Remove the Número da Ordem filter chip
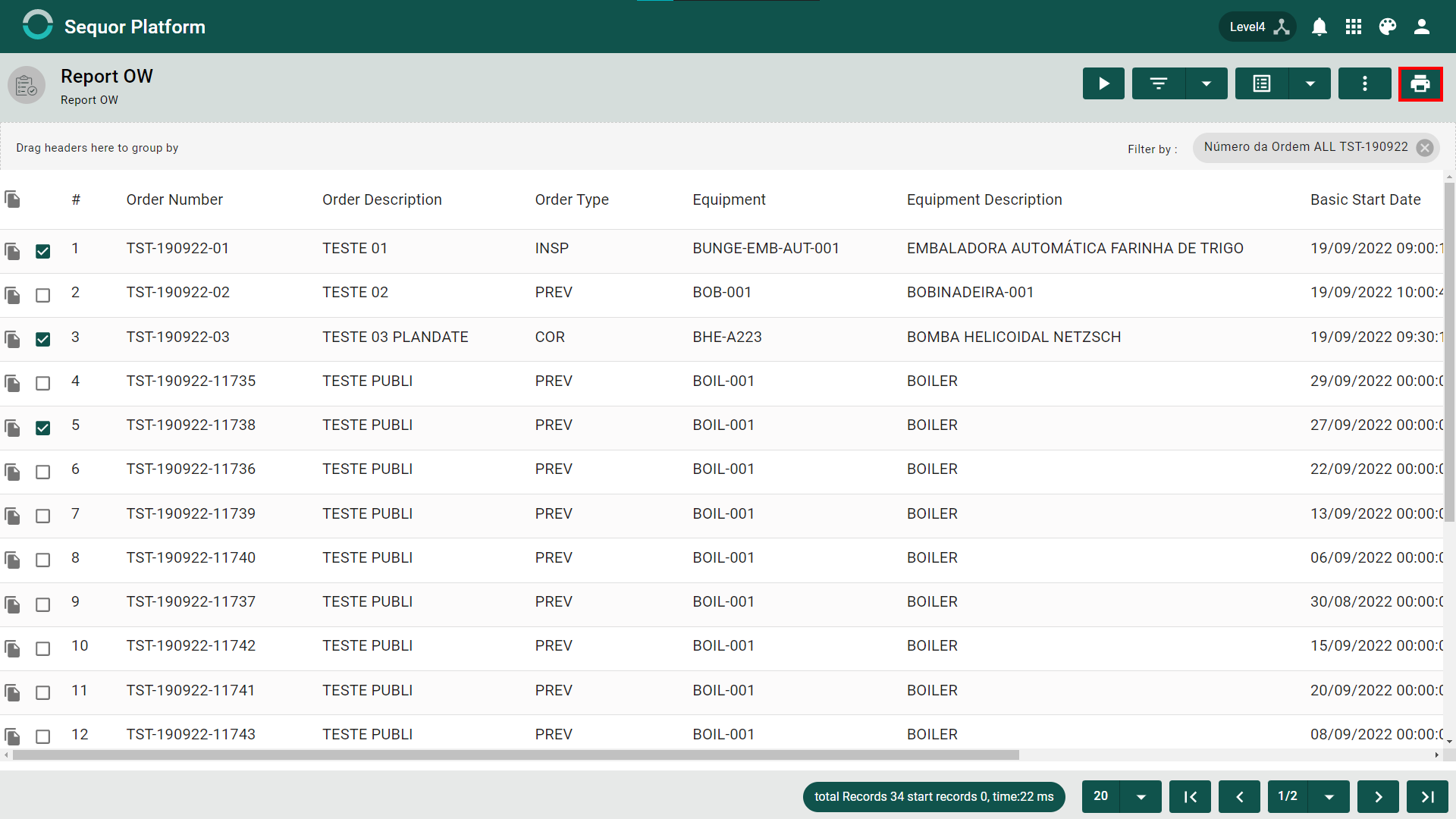This screenshot has width=1456, height=819. (x=1425, y=148)
